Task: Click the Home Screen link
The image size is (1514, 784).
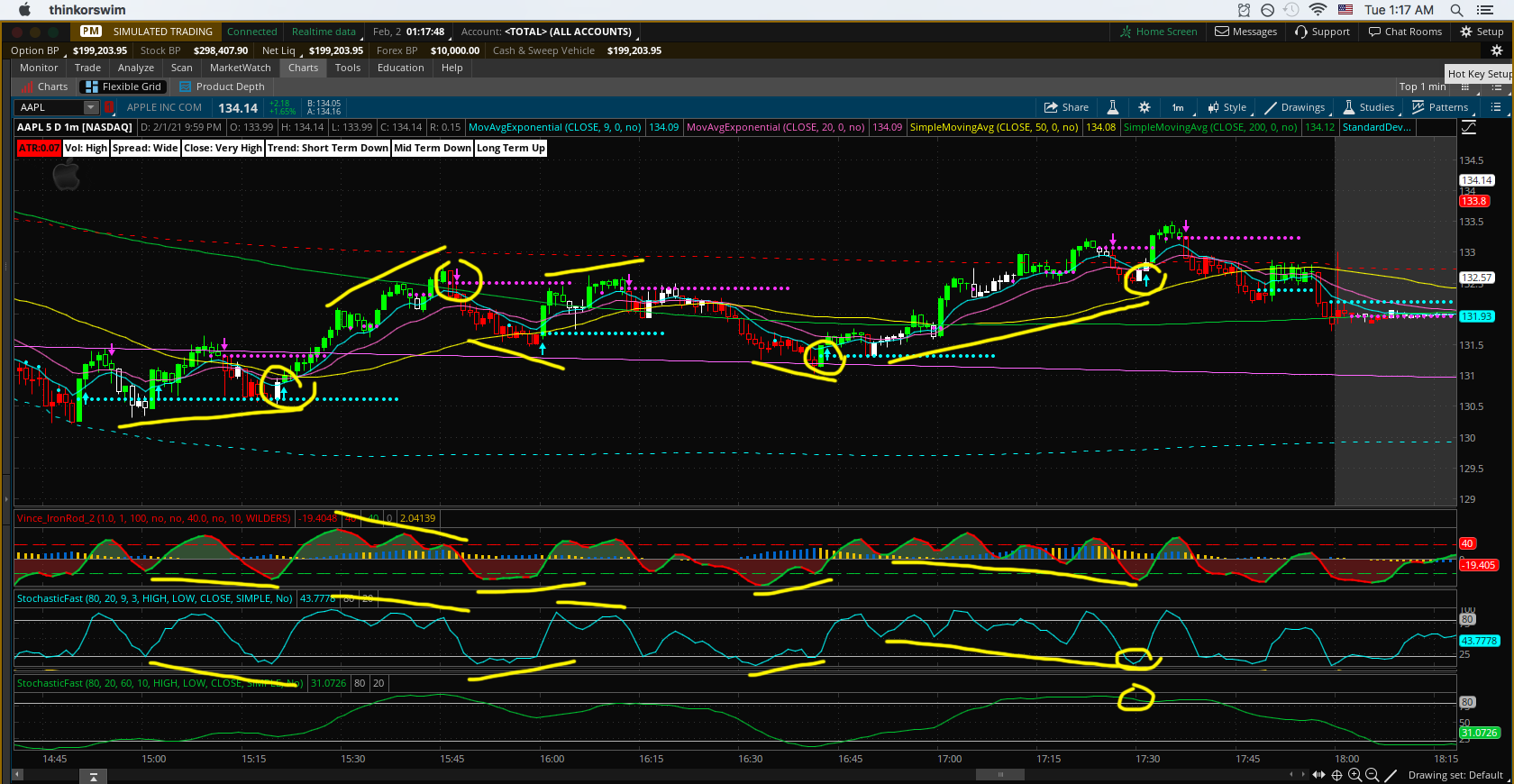Action: (1159, 32)
